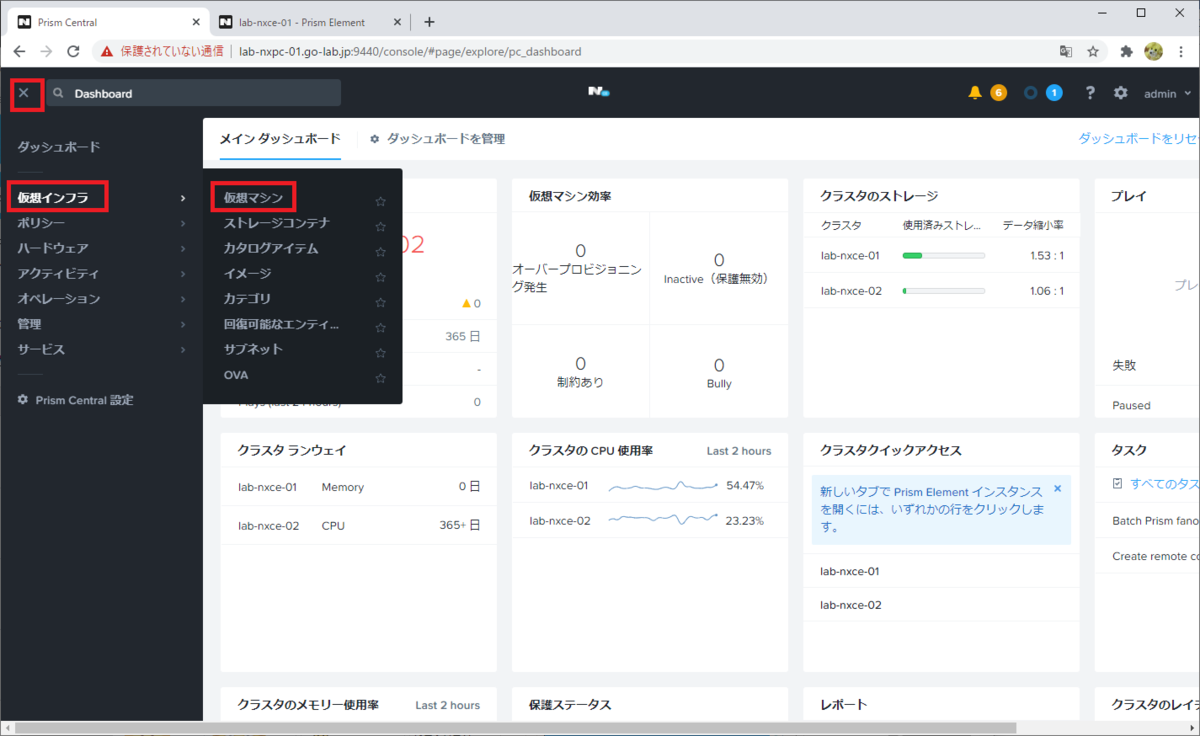
Task: Open Chrome three-dot menu
Action: pyautogui.click(x=1181, y=51)
